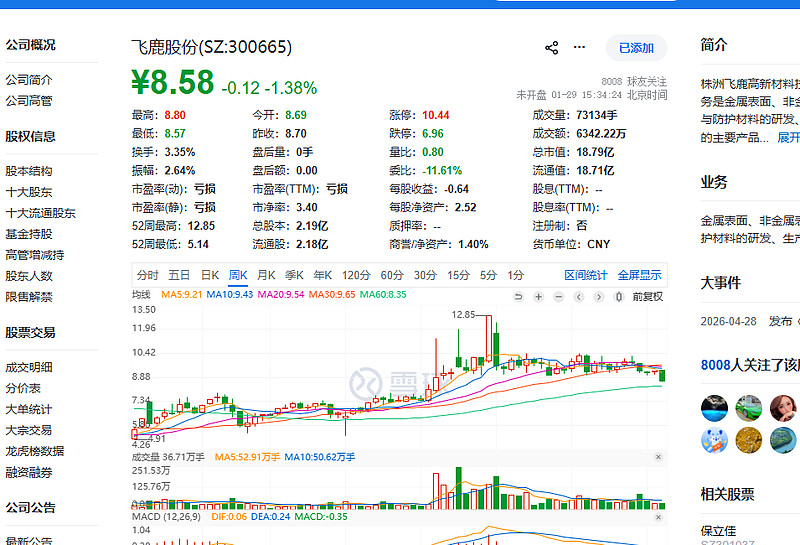Click the 2026-04-28 event entry
Image resolution: width=800 pixels, height=545 pixels.
point(750,321)
